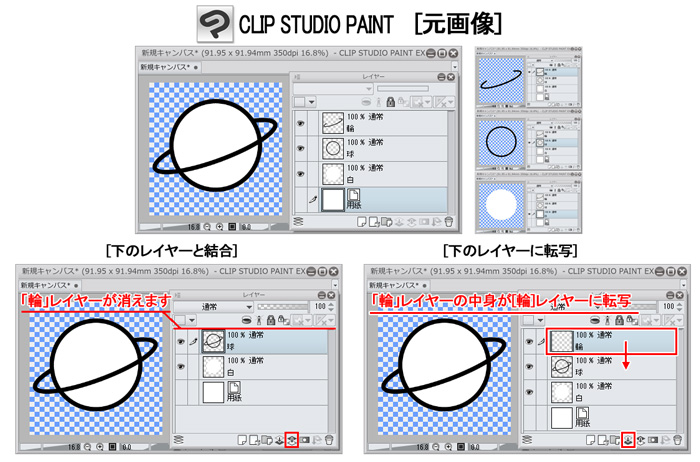Click レイヤー panel title in 元画像 window
The height and width of the screenshot is (462, 700).
point(374,77)
